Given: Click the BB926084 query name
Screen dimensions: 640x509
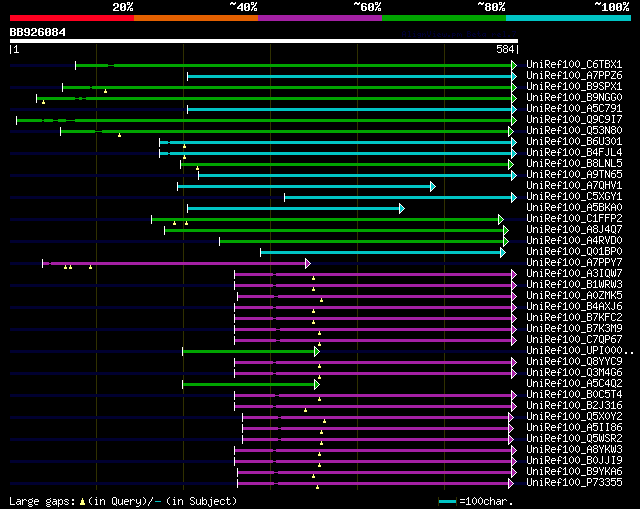Looking at the screenshot, I should (38, 32).
